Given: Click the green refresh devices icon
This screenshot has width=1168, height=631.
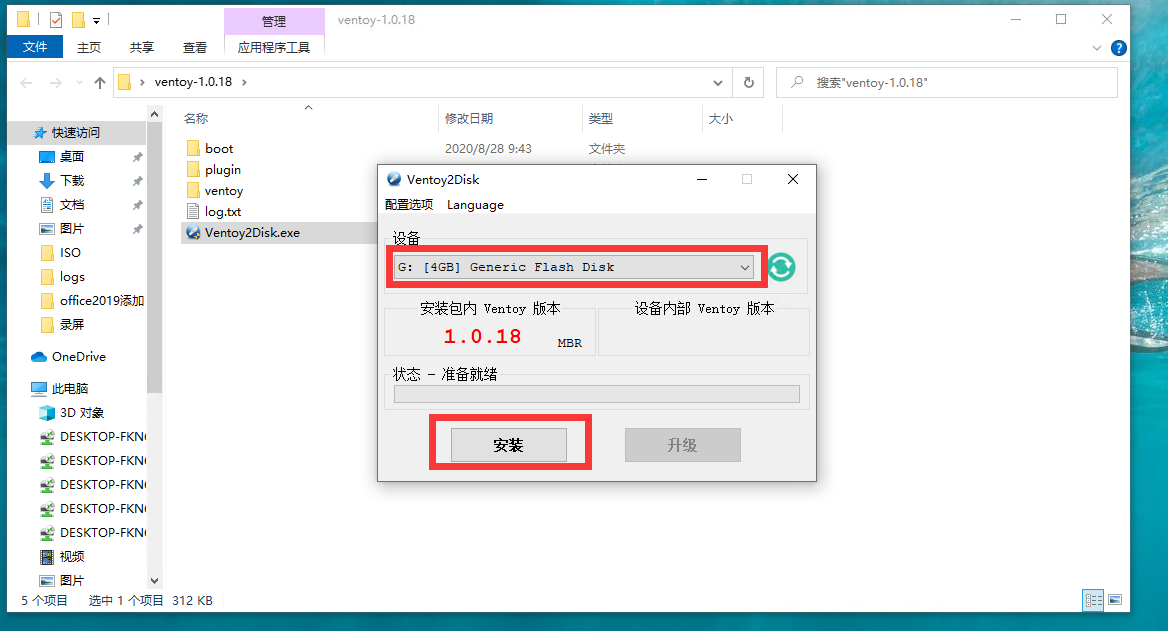Looking at the screenshot, I should click(781, 267).
